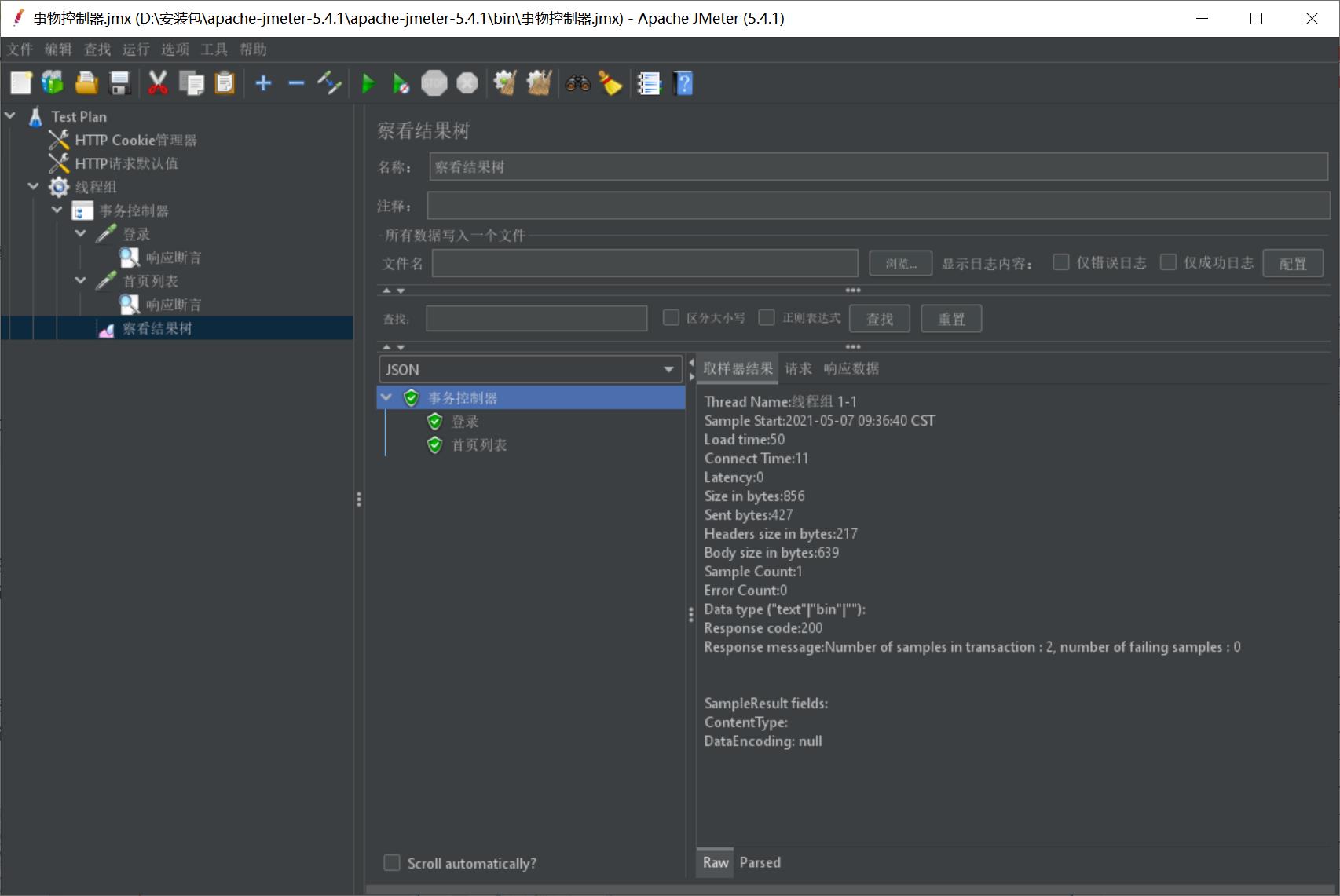
Task: Click the 重置 reset button
Action: tap(951, 319)
